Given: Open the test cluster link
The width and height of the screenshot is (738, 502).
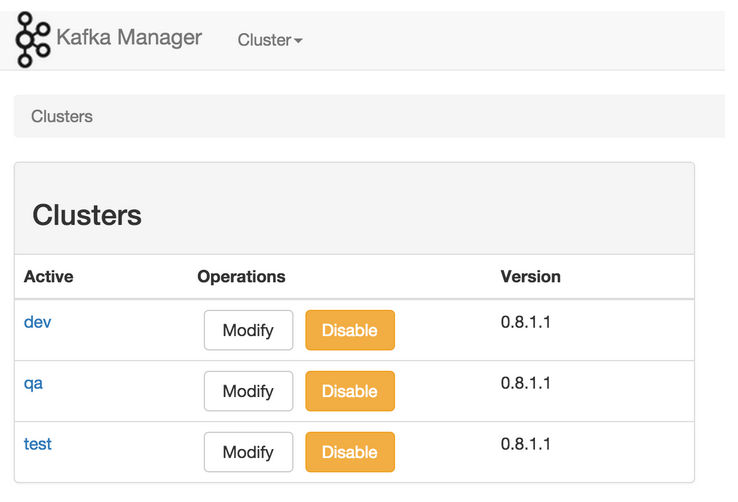Looking at the screenshot, I should coord(38,444).
